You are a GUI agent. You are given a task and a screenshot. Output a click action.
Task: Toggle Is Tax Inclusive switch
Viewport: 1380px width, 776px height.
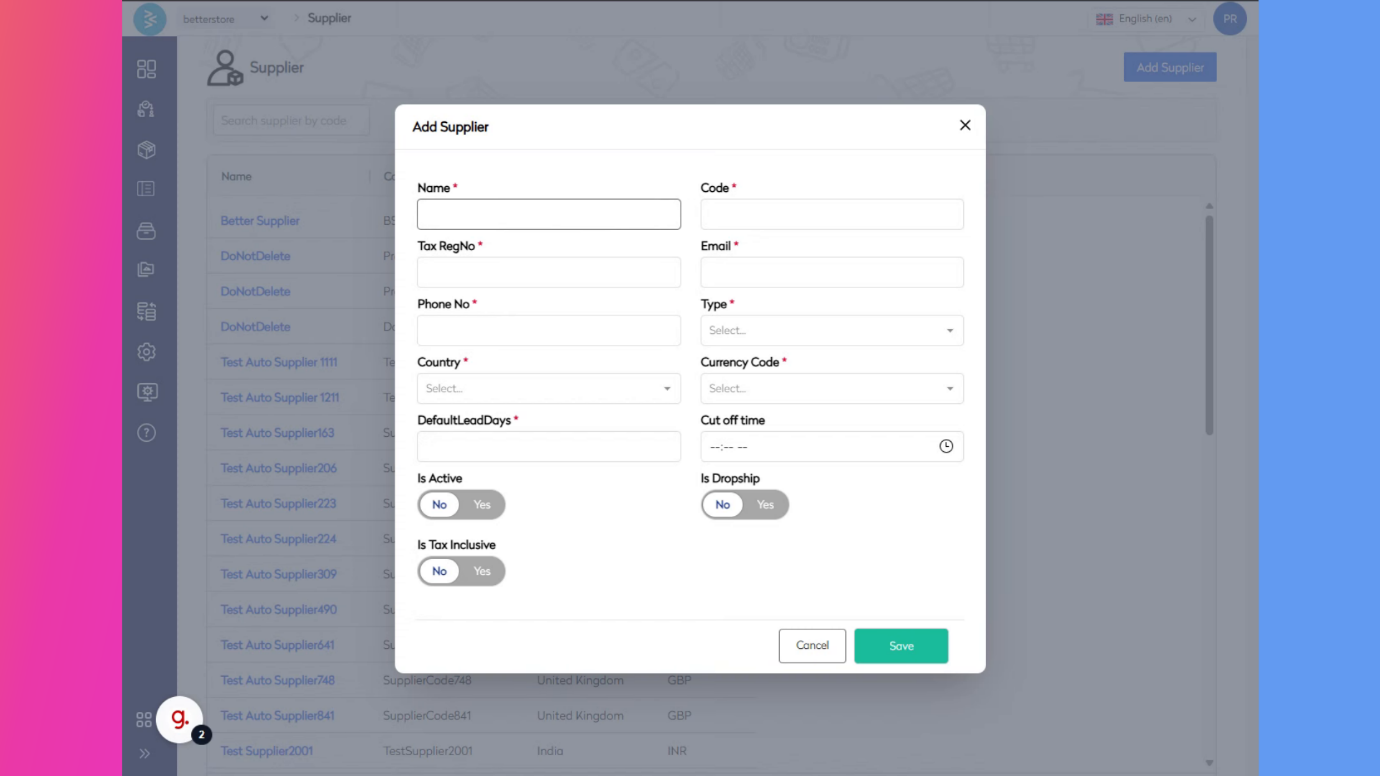(461, 572)
